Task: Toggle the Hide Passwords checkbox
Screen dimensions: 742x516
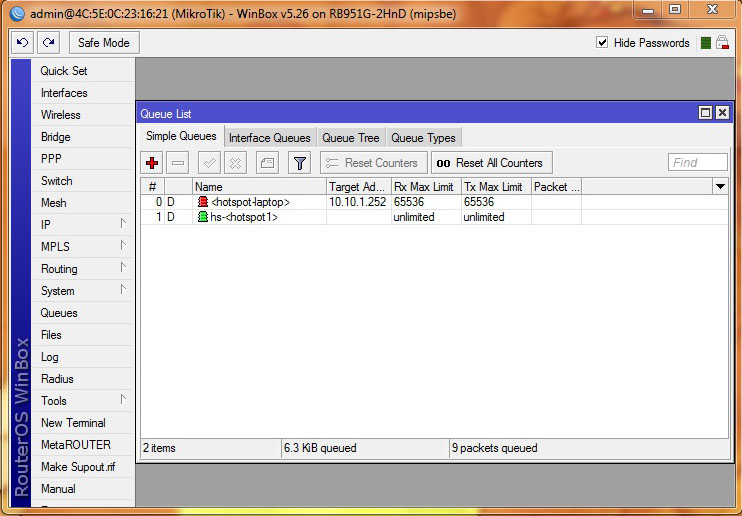Action: [602, 43]
